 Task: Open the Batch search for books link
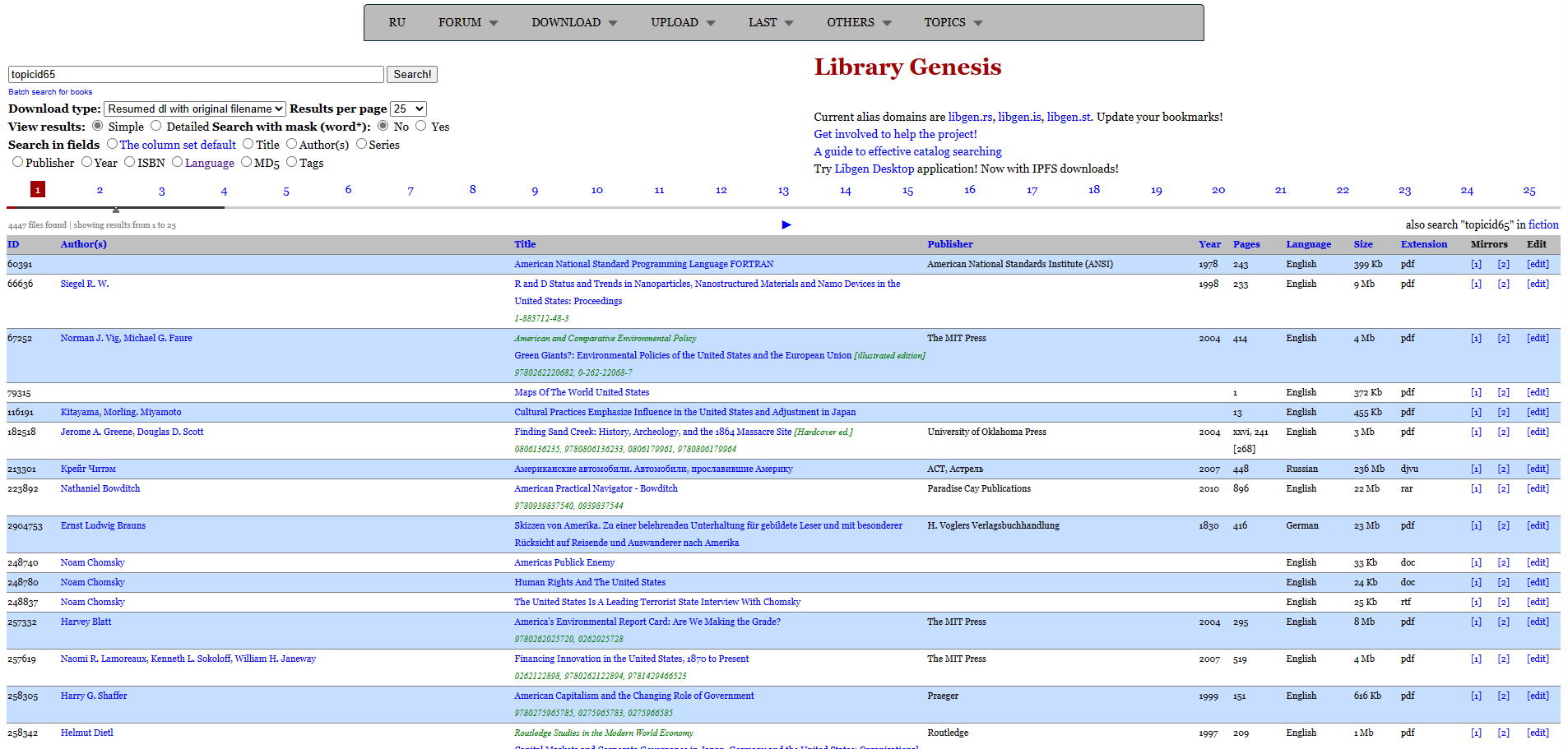50,92
